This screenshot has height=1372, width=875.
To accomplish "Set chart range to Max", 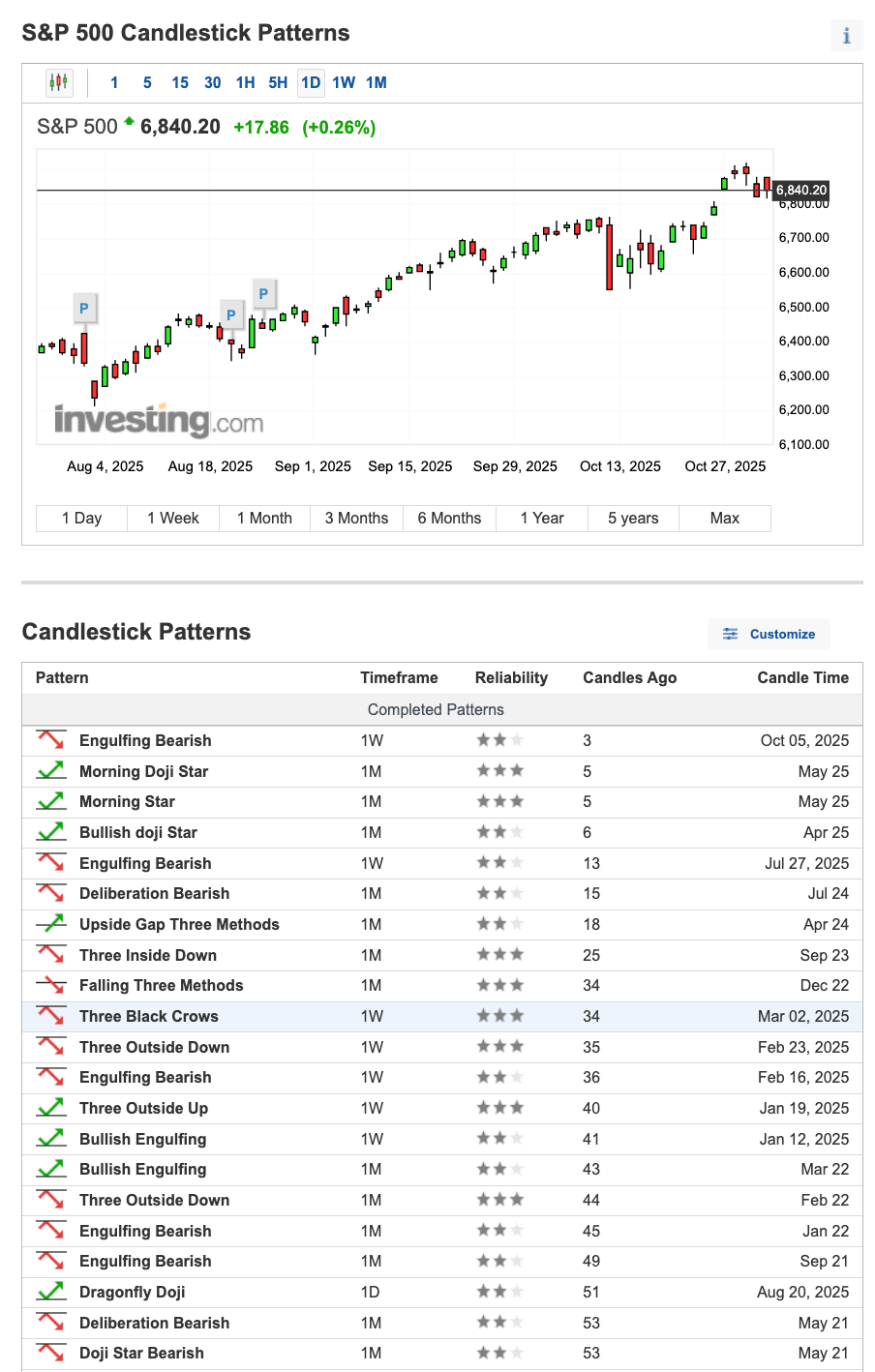I will tap(725, 518).
